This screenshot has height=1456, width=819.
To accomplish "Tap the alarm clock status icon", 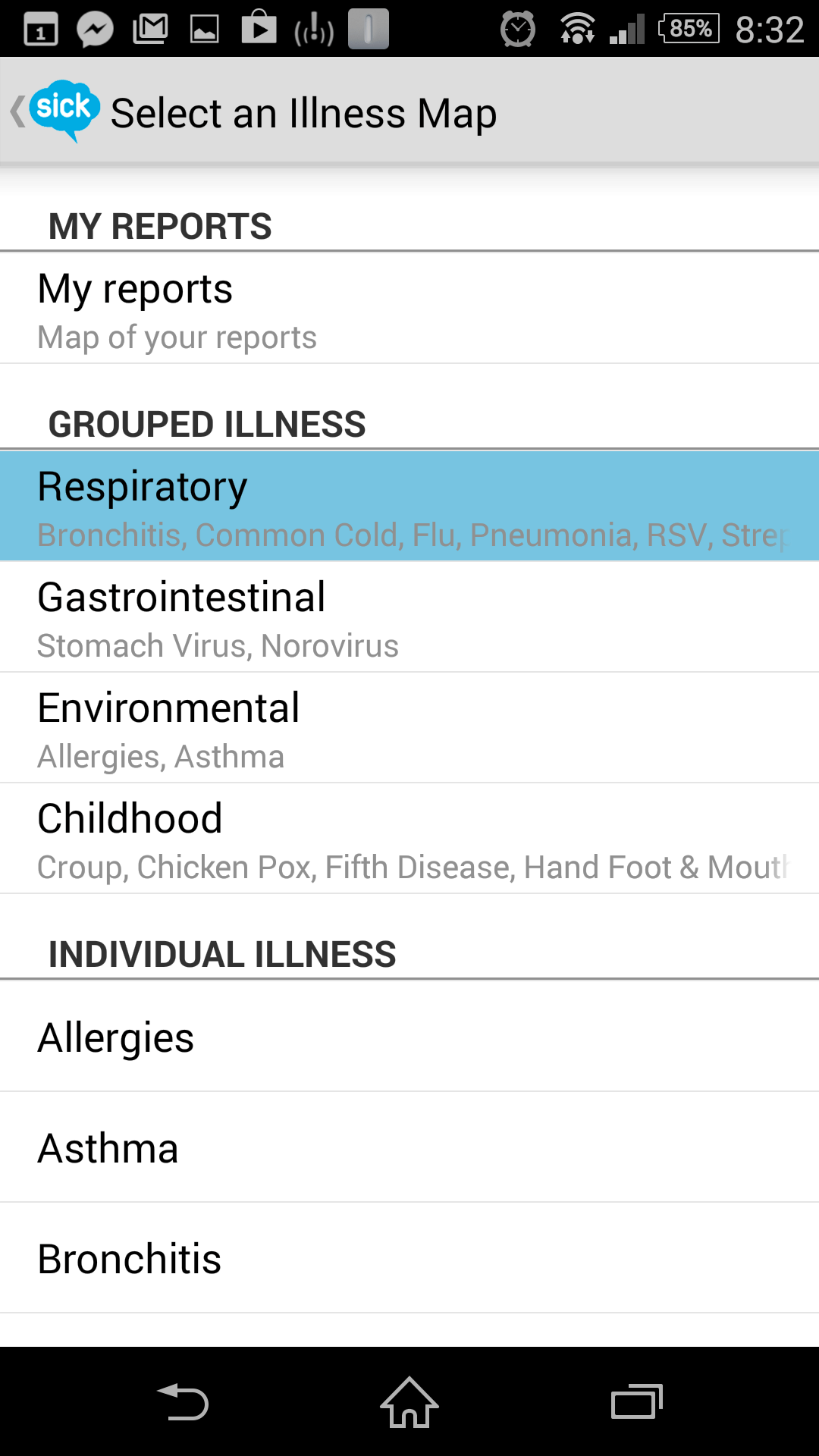I will coord(518,30).
